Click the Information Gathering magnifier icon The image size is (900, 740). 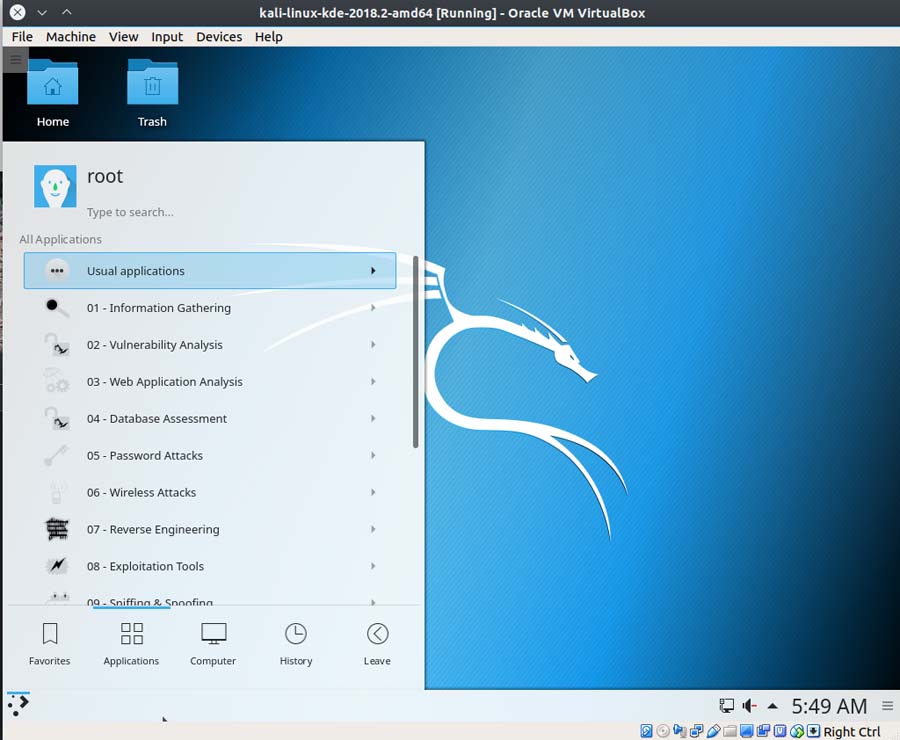pos(57,308)
